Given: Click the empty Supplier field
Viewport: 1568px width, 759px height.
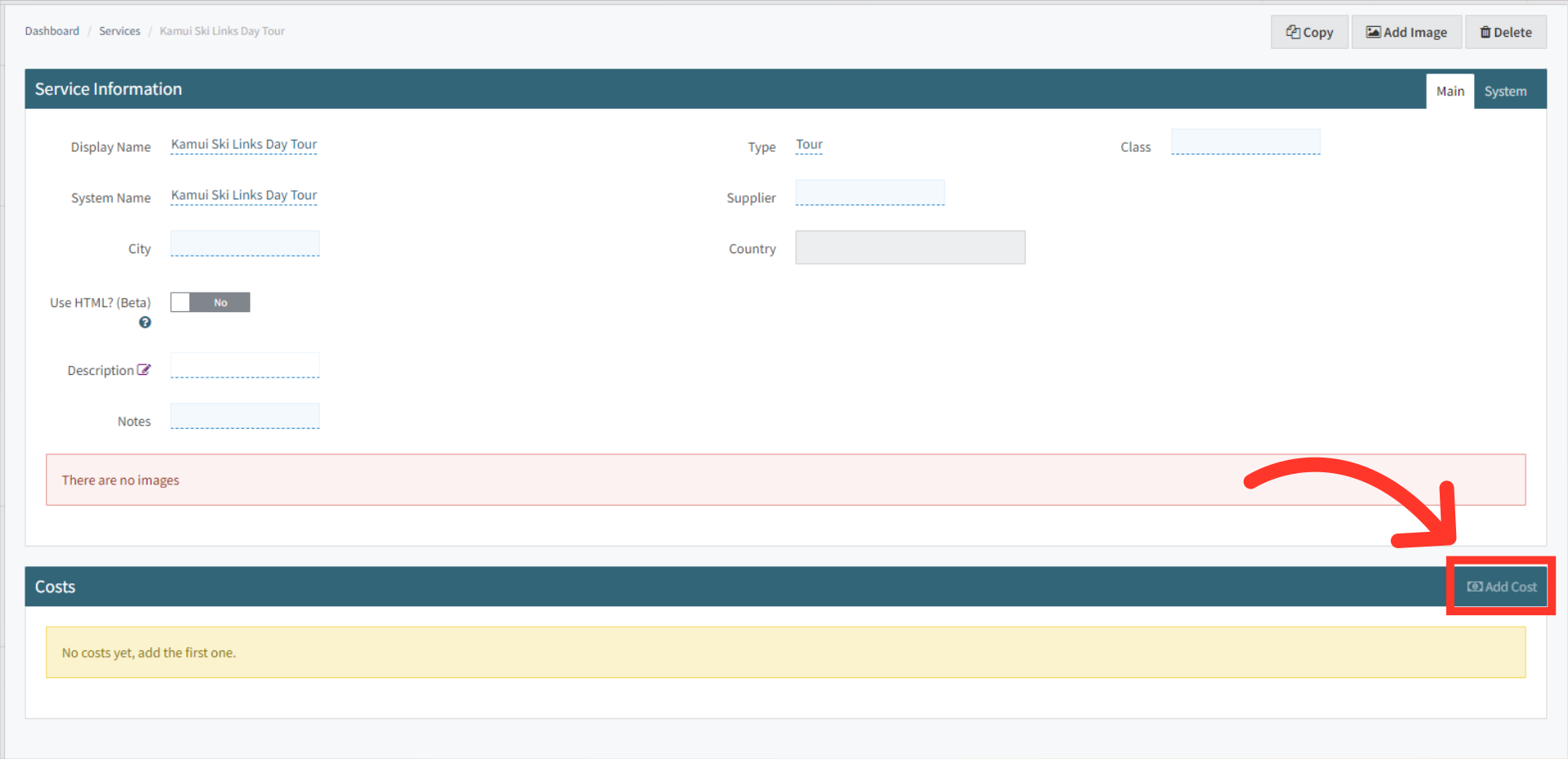Looking at the screenshot, I should 870,193.
